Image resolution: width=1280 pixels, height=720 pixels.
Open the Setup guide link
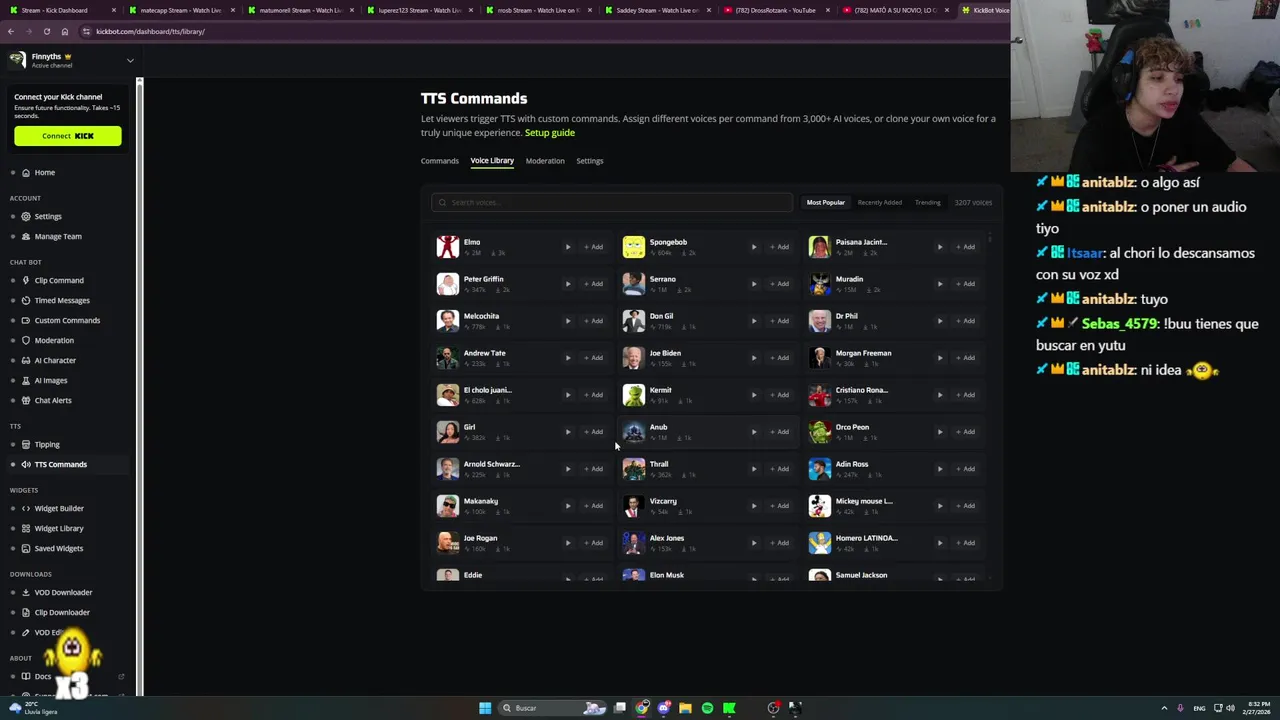point(549,133)
